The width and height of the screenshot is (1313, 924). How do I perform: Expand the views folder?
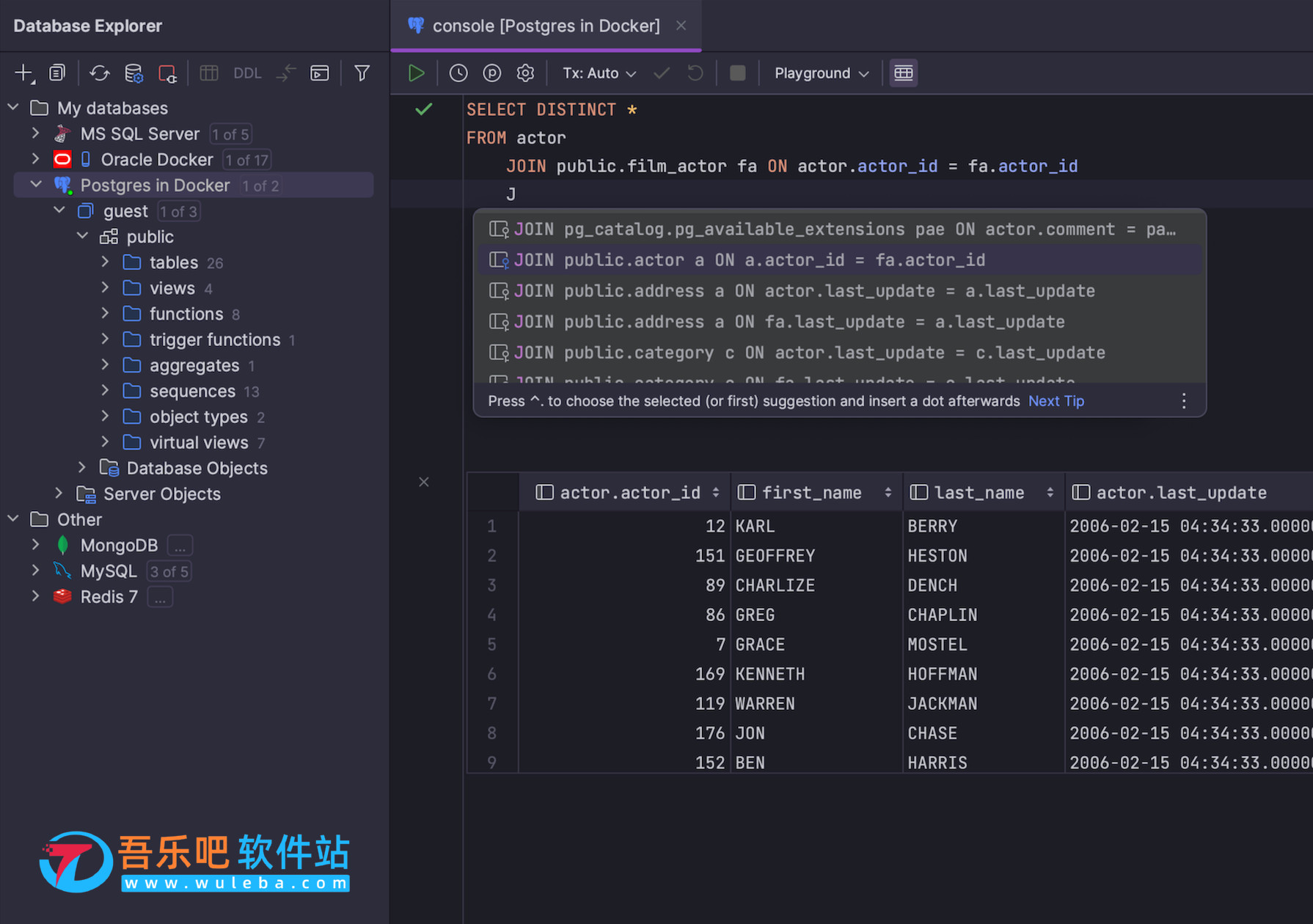(x=105, y=287)
